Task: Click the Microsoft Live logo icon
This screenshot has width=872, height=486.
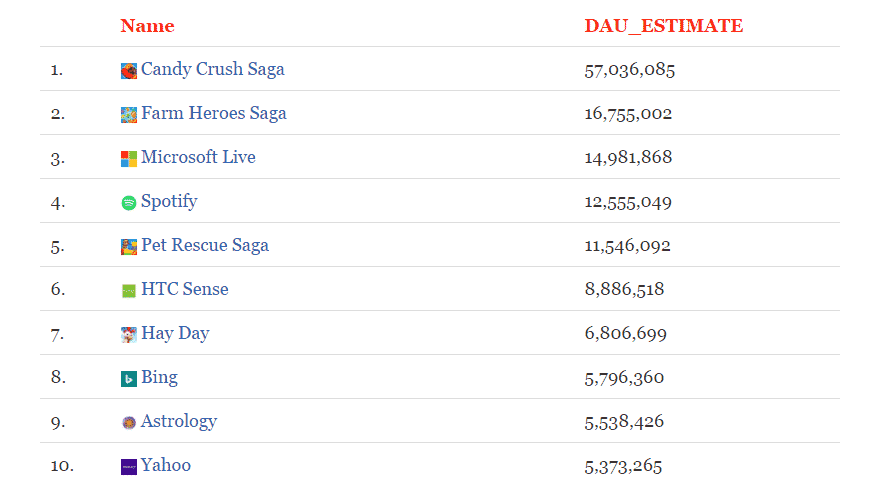Action: [x=129, y=159]
